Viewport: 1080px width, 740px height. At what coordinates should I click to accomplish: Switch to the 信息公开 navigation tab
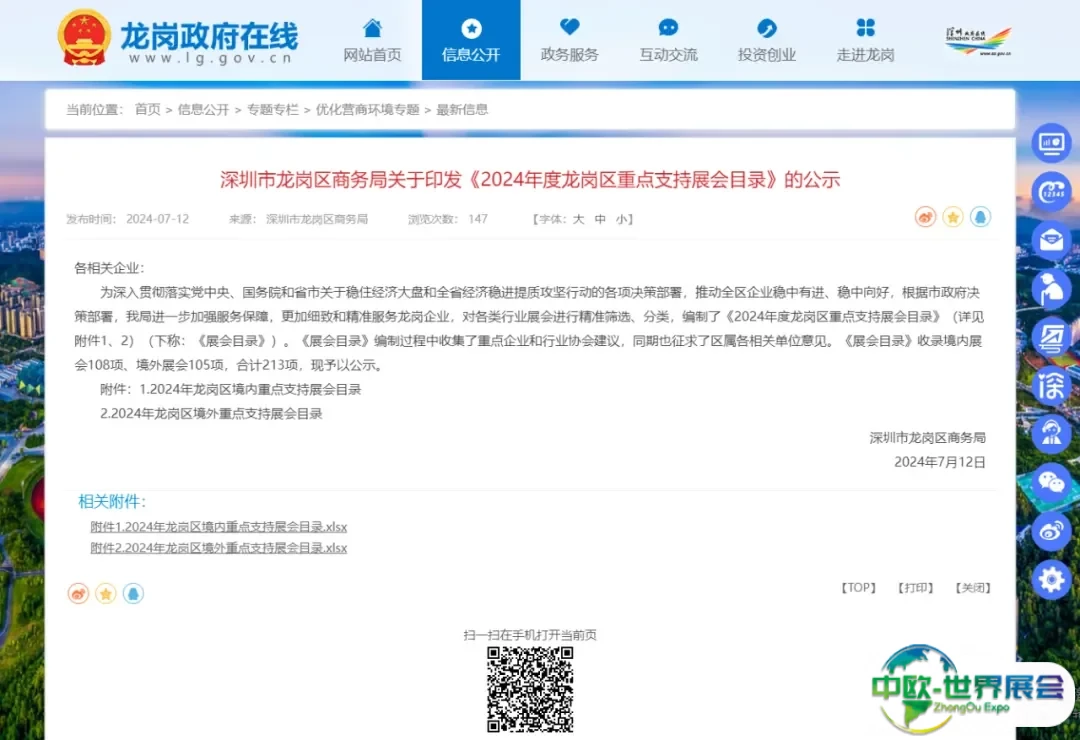click(x=471, y=40)
